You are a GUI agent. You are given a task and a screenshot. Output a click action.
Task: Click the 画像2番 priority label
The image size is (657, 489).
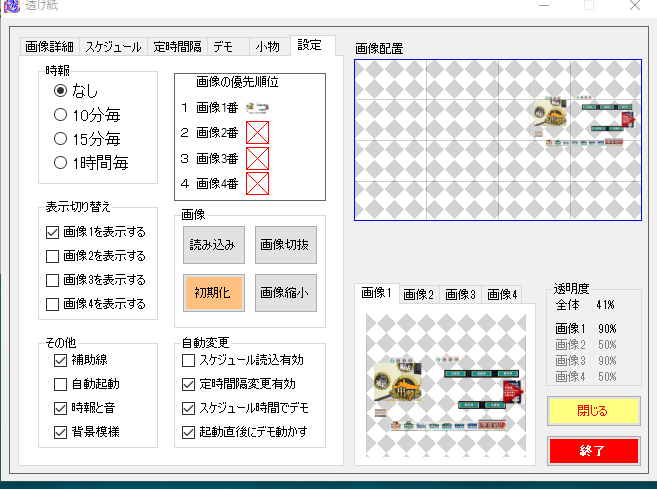click(217, 133)
